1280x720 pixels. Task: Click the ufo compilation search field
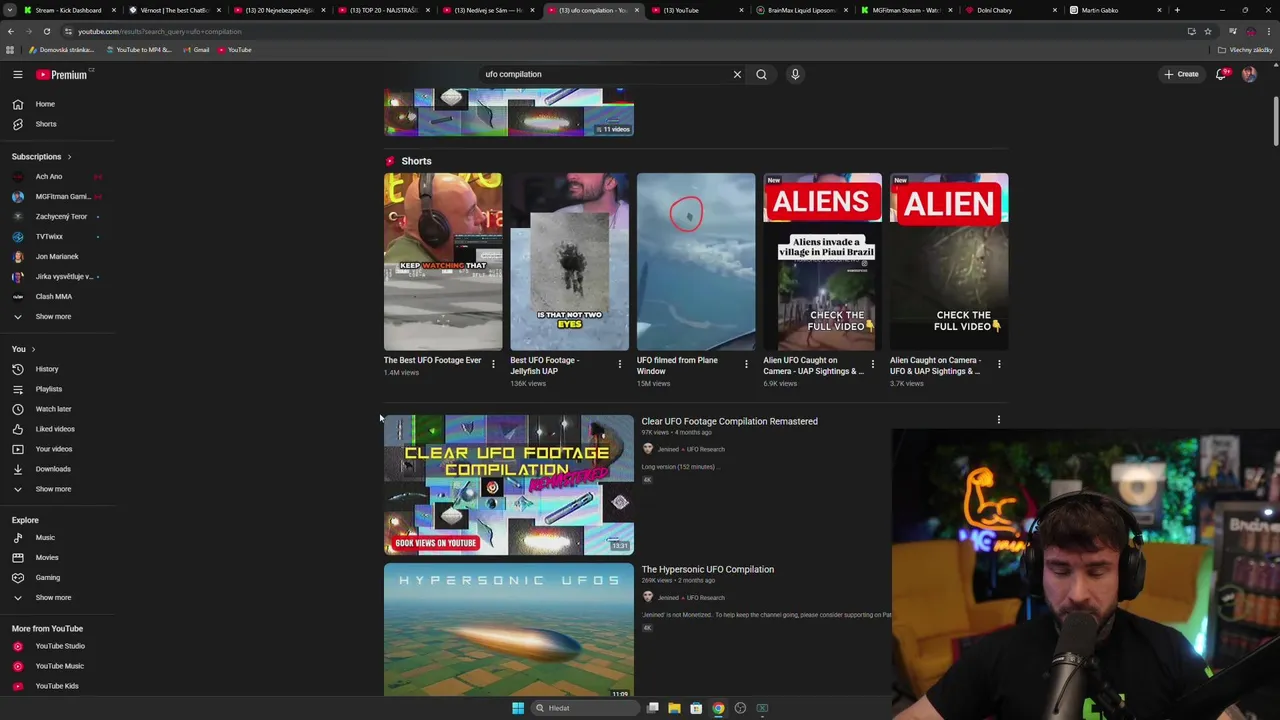point(605,74)
